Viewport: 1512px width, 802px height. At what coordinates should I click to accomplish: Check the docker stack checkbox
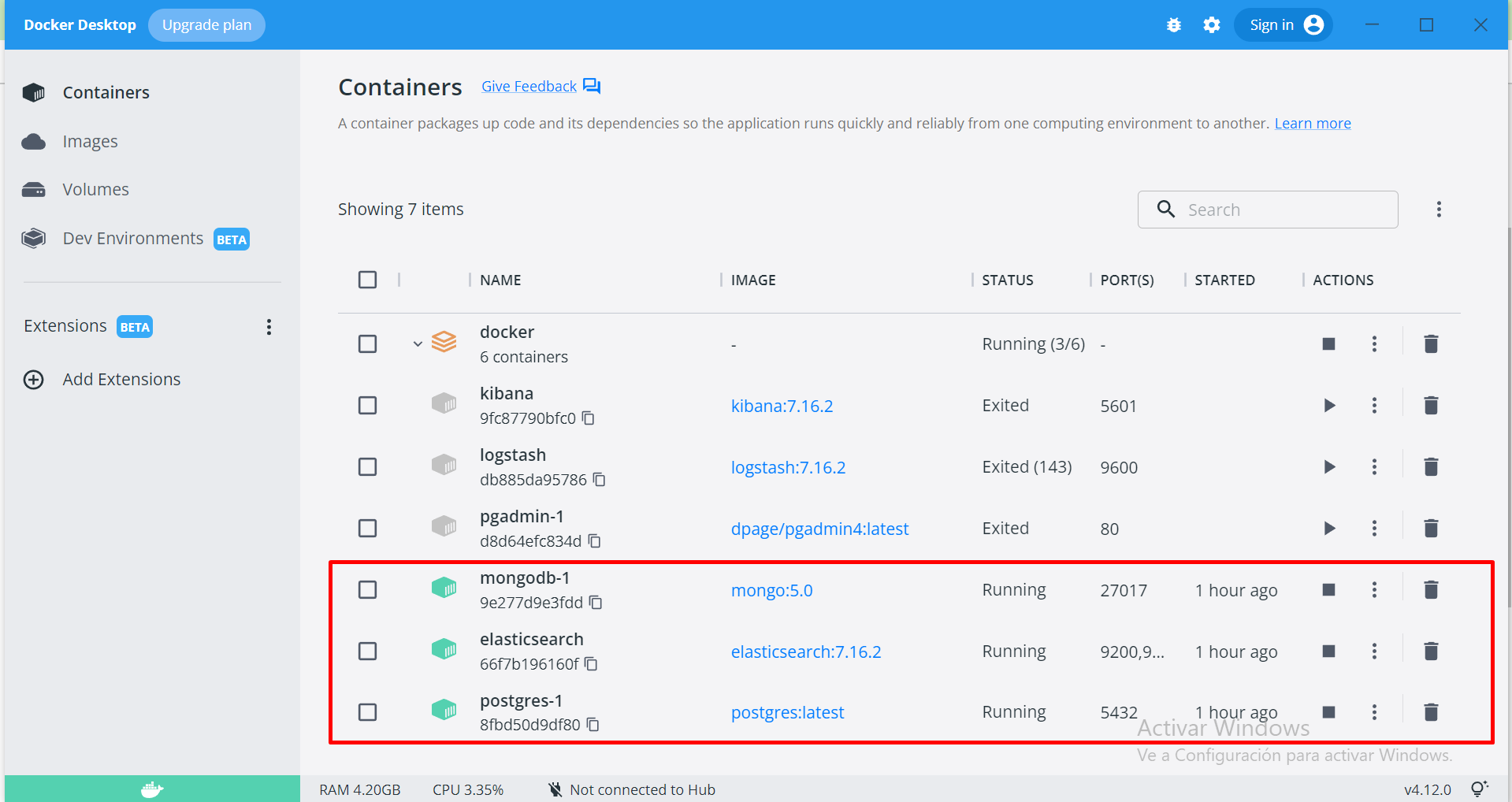367,344
